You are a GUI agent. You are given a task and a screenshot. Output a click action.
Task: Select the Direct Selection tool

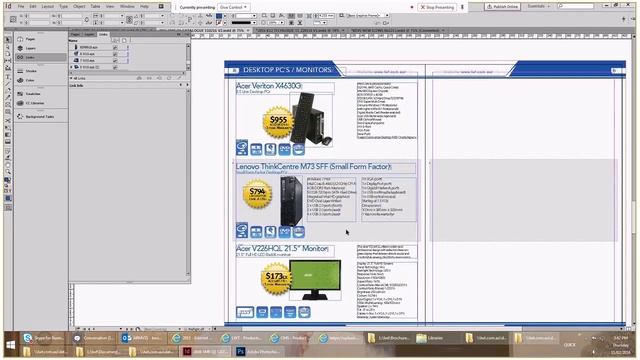click(8, 47)
